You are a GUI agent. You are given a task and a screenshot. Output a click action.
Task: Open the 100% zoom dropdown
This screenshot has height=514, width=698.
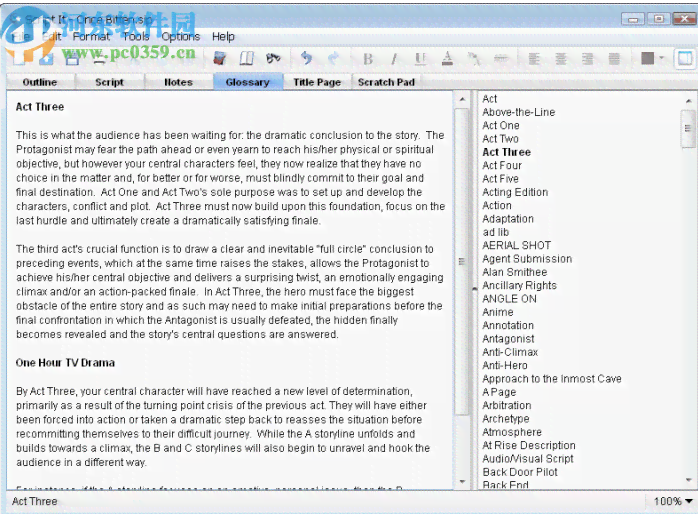tap(673, 501)
